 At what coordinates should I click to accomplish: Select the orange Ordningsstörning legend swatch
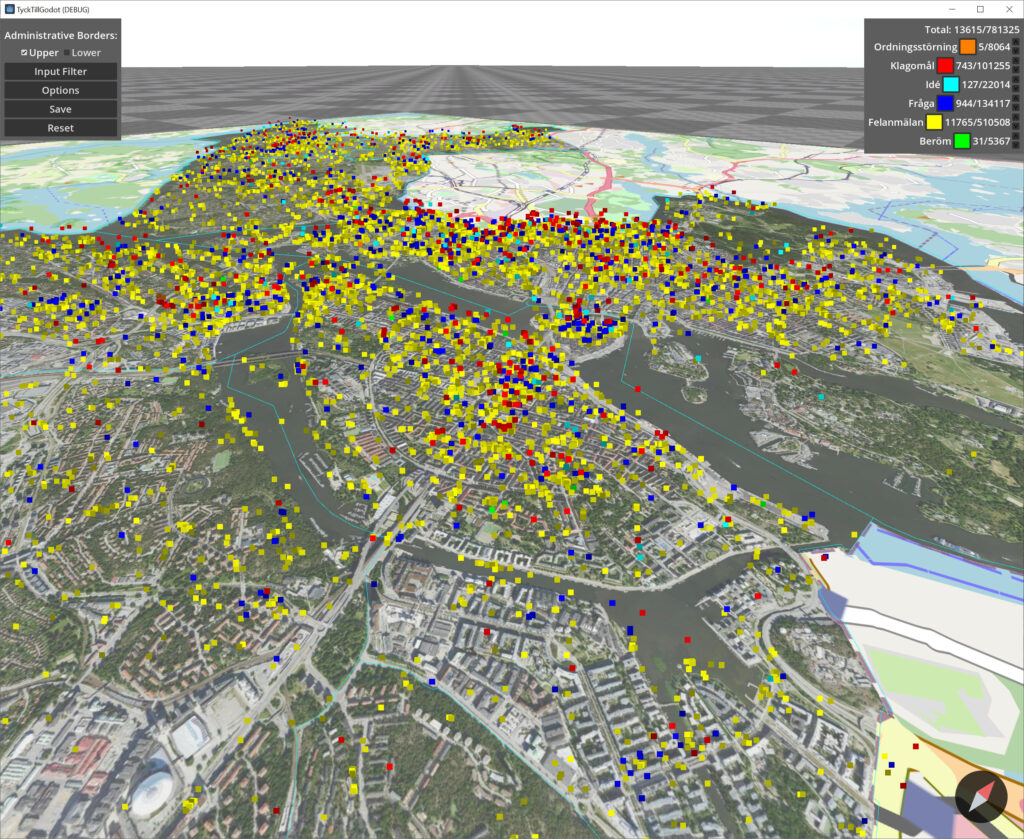coord(967,46)
